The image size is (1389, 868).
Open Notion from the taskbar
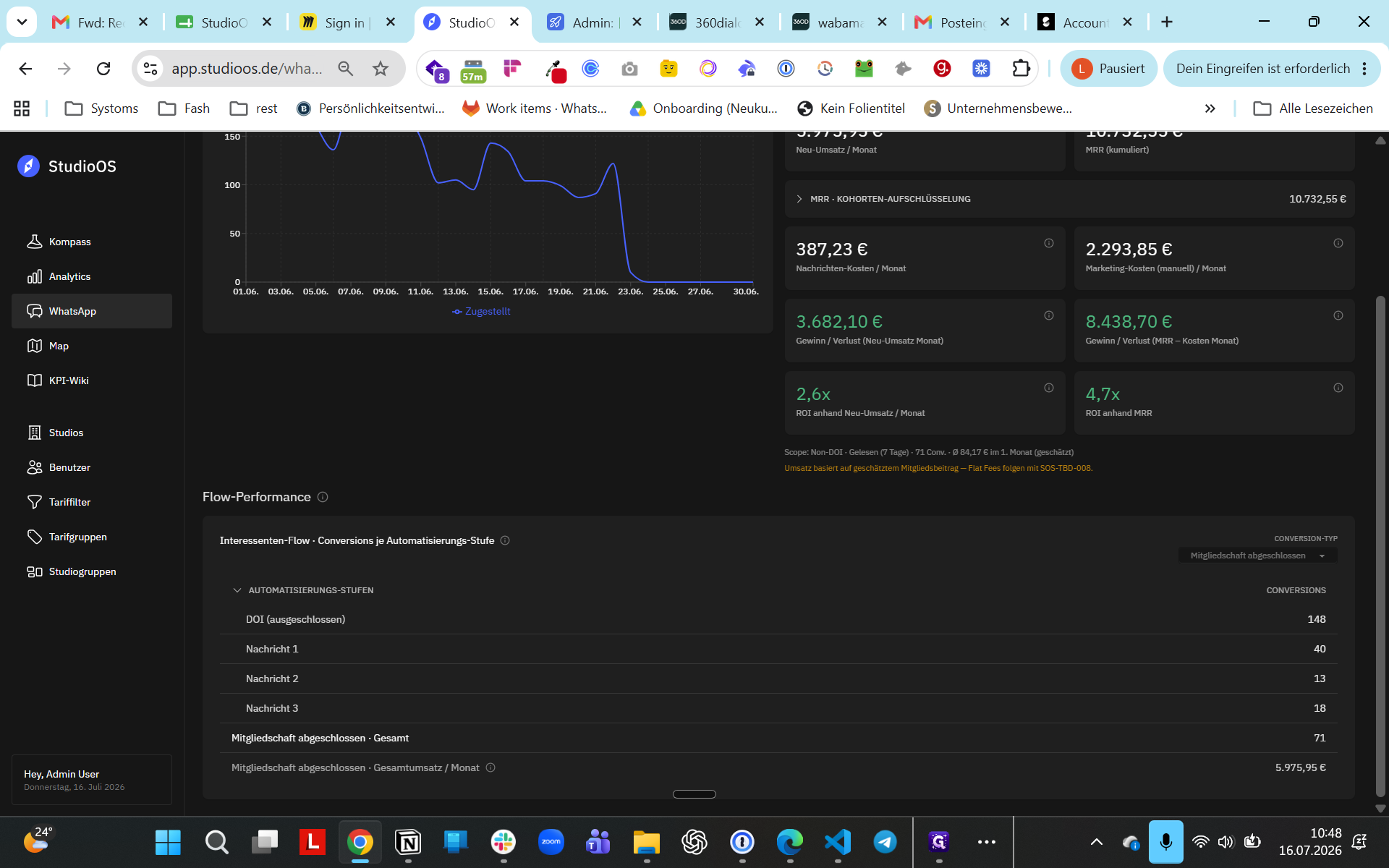tap(408, 842)
